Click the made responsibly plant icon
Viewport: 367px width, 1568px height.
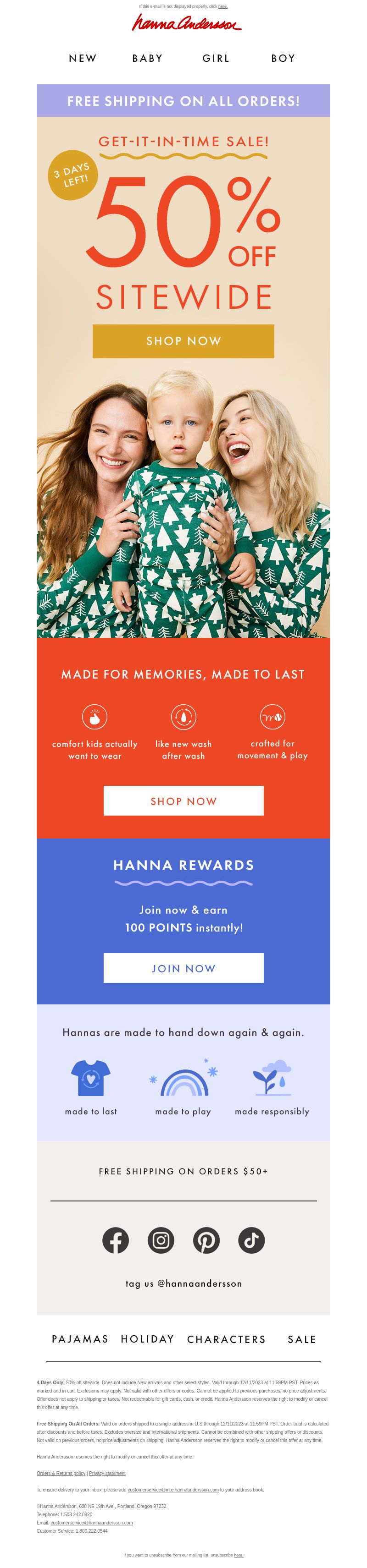click(x=272, y=1078)
